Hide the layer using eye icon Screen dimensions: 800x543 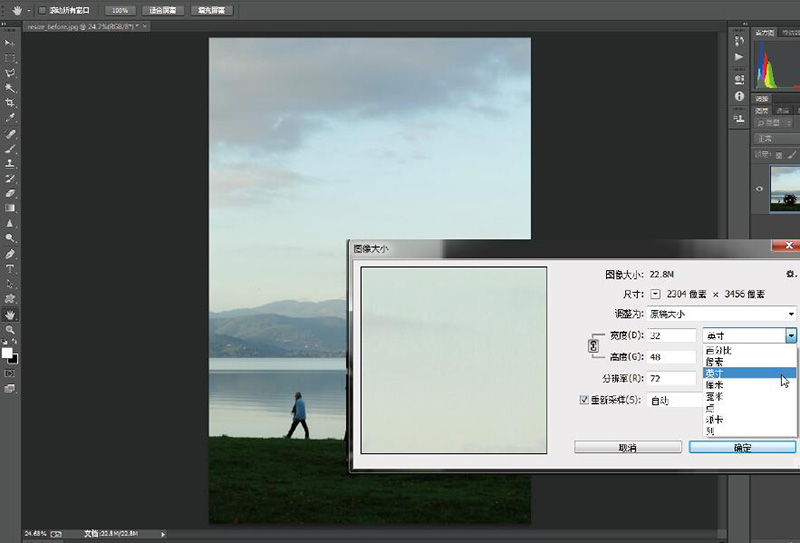[x=760, y=188]
